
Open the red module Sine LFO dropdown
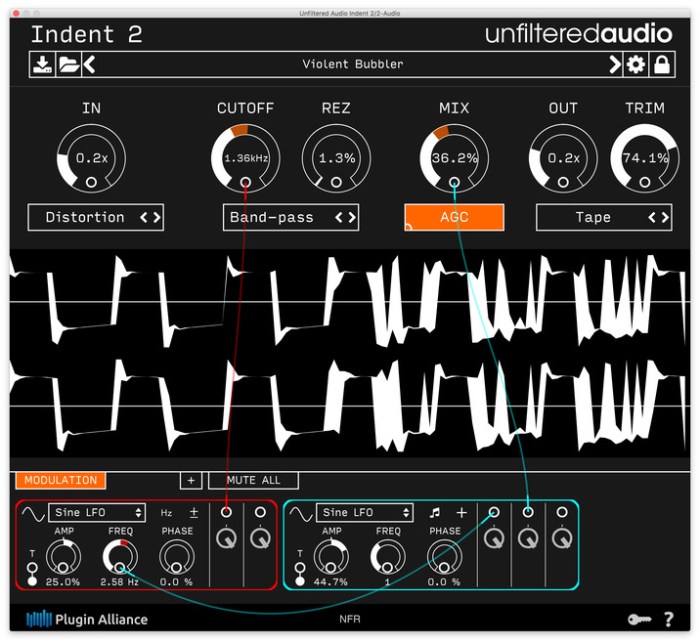[97, 513]
